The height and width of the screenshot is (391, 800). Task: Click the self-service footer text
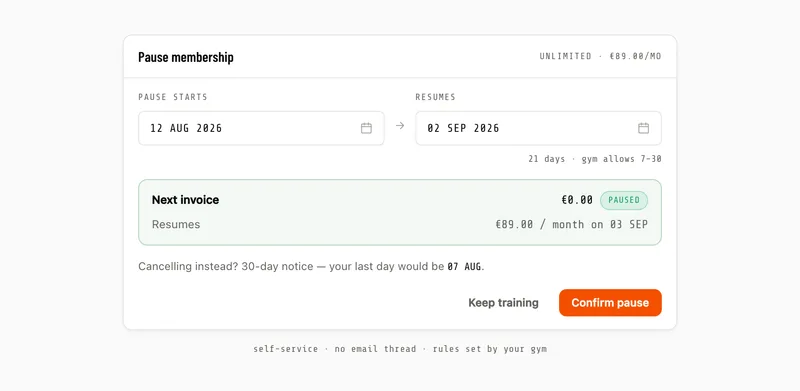pos(400,349)
